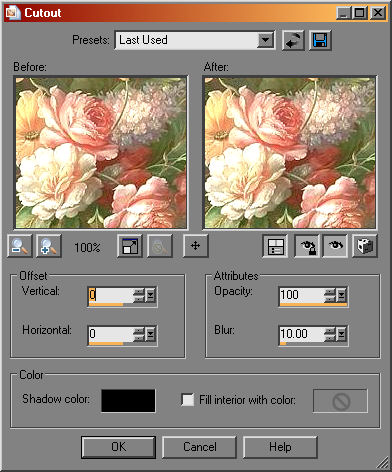Click in the Blur value field

[x=302, y=333]
